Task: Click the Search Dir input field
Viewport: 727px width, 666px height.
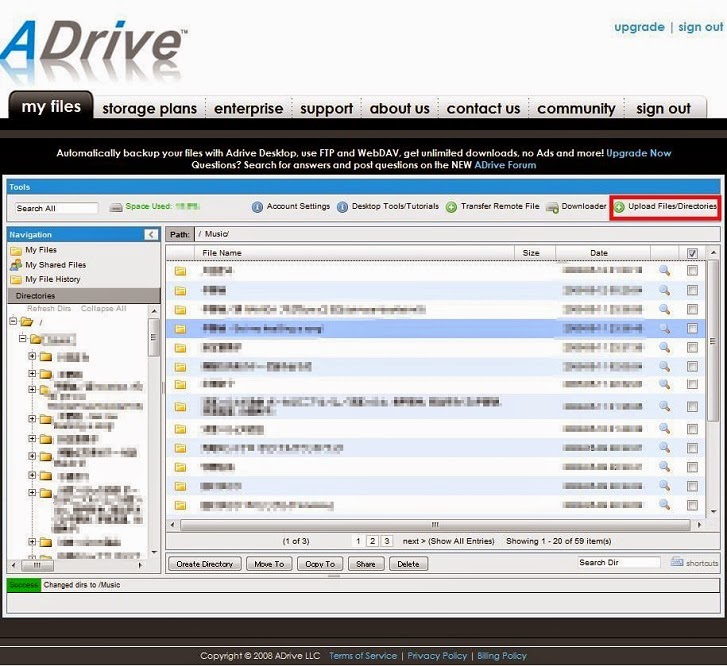Action: (x=619, y=562)
